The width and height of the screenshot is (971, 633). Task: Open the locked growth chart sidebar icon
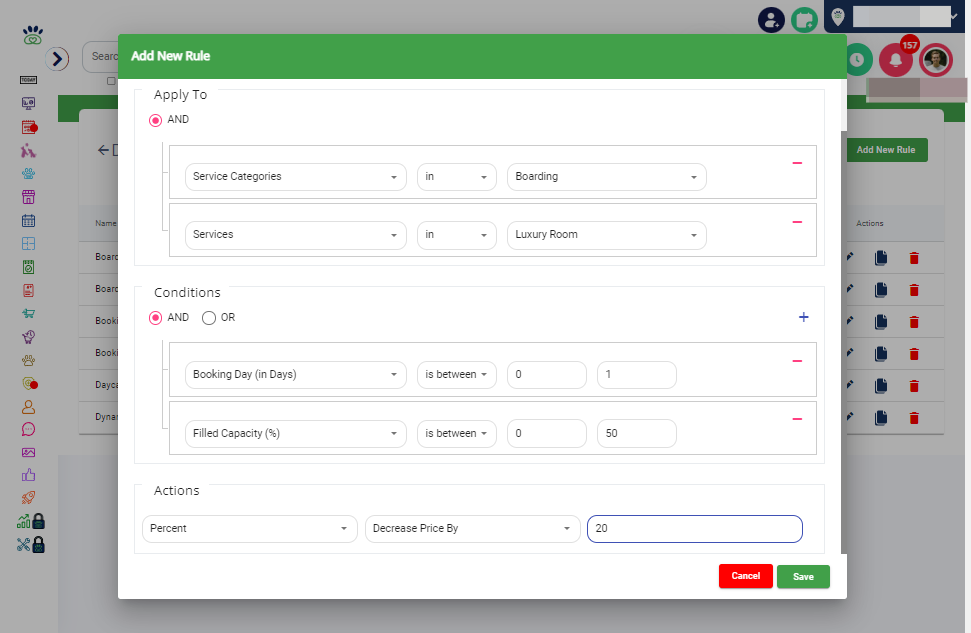[x=31, y=521]
